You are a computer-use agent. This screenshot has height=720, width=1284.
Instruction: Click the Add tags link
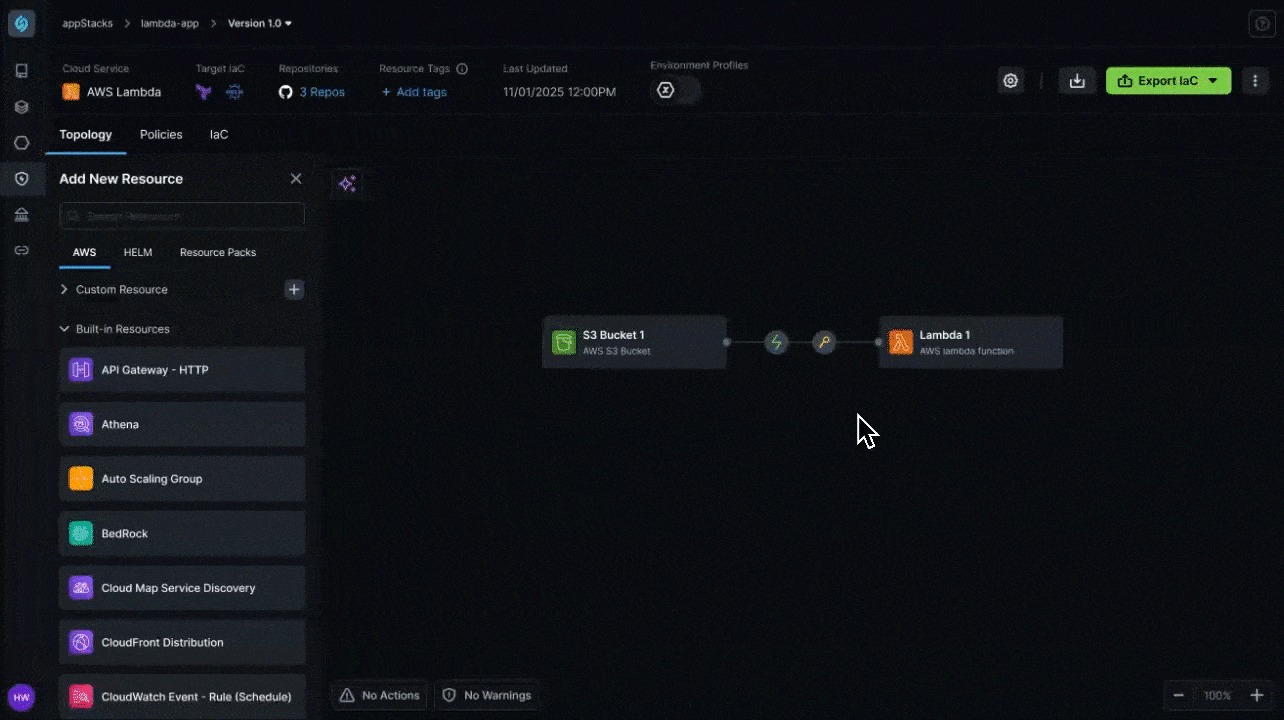tap(414, 92)
